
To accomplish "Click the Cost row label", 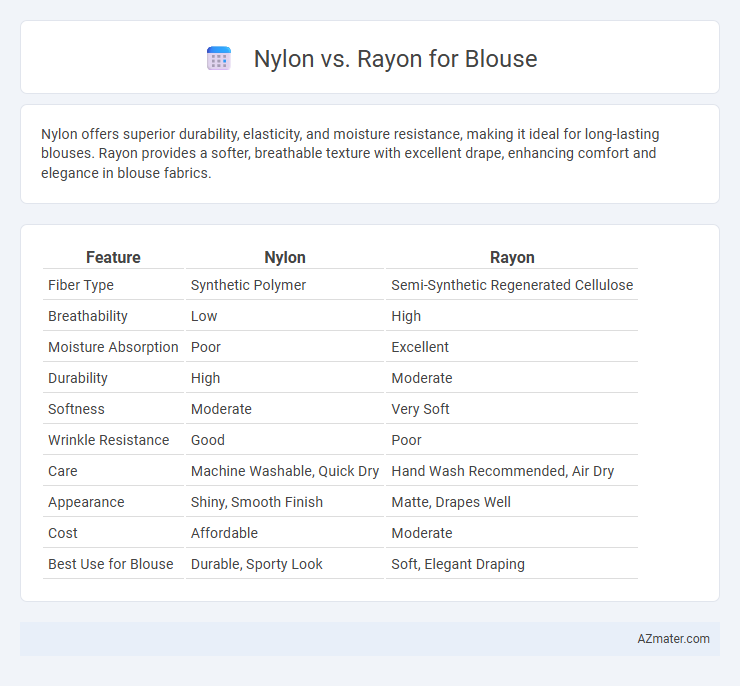I will pyautogui.click(x=63, y=533).
